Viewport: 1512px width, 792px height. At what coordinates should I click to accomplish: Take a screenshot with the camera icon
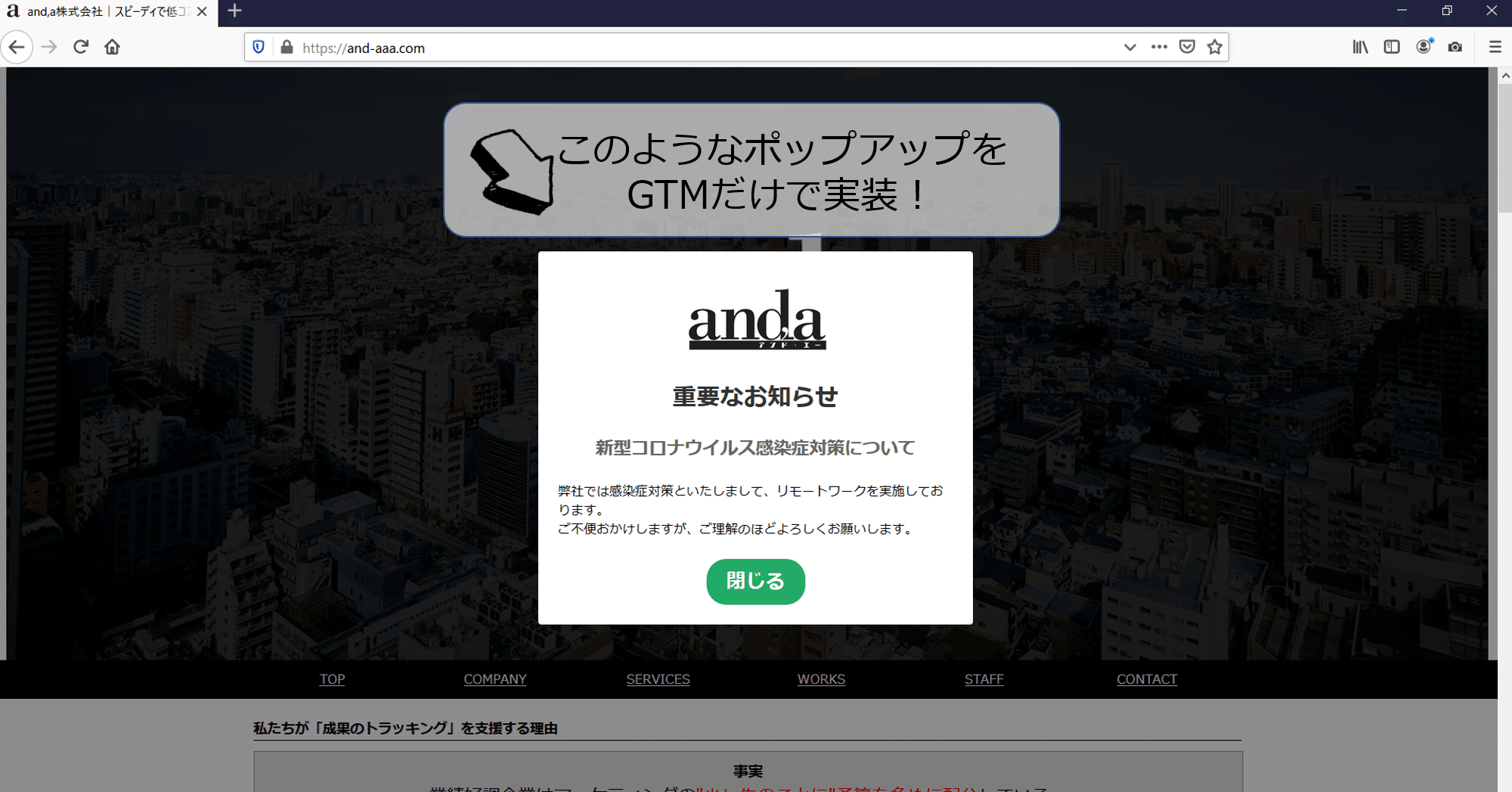1455,47
